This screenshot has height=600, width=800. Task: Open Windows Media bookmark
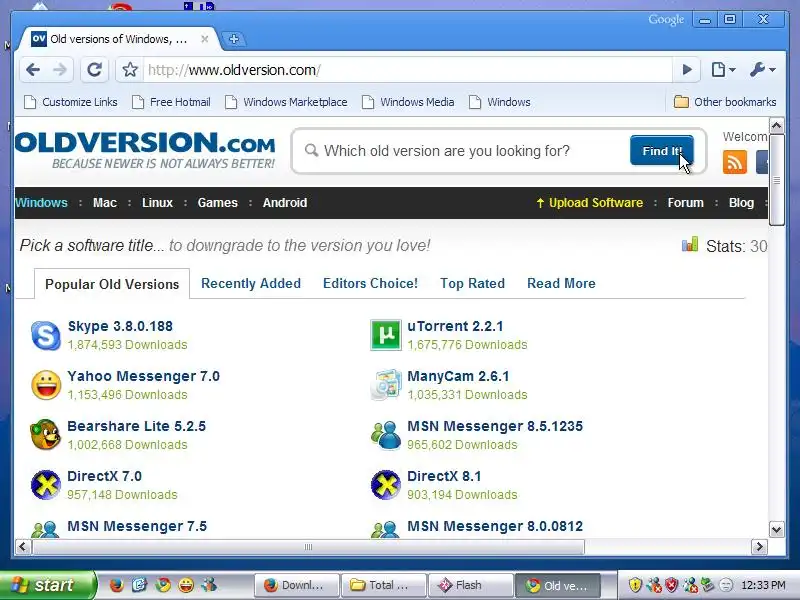pos(408,102)
